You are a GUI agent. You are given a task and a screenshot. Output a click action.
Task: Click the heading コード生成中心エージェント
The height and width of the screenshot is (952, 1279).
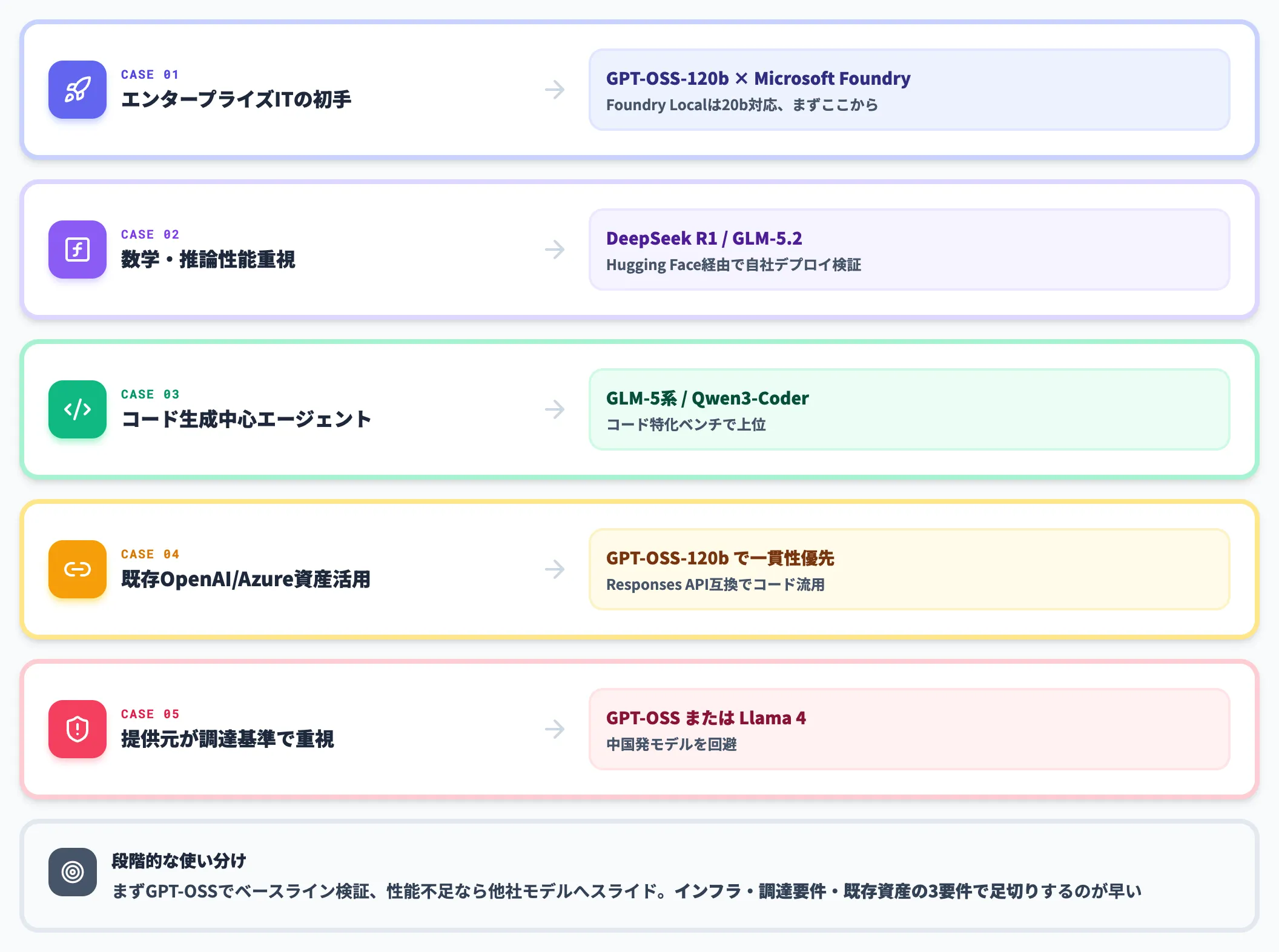pyautogui.click(x=246, y=419)
